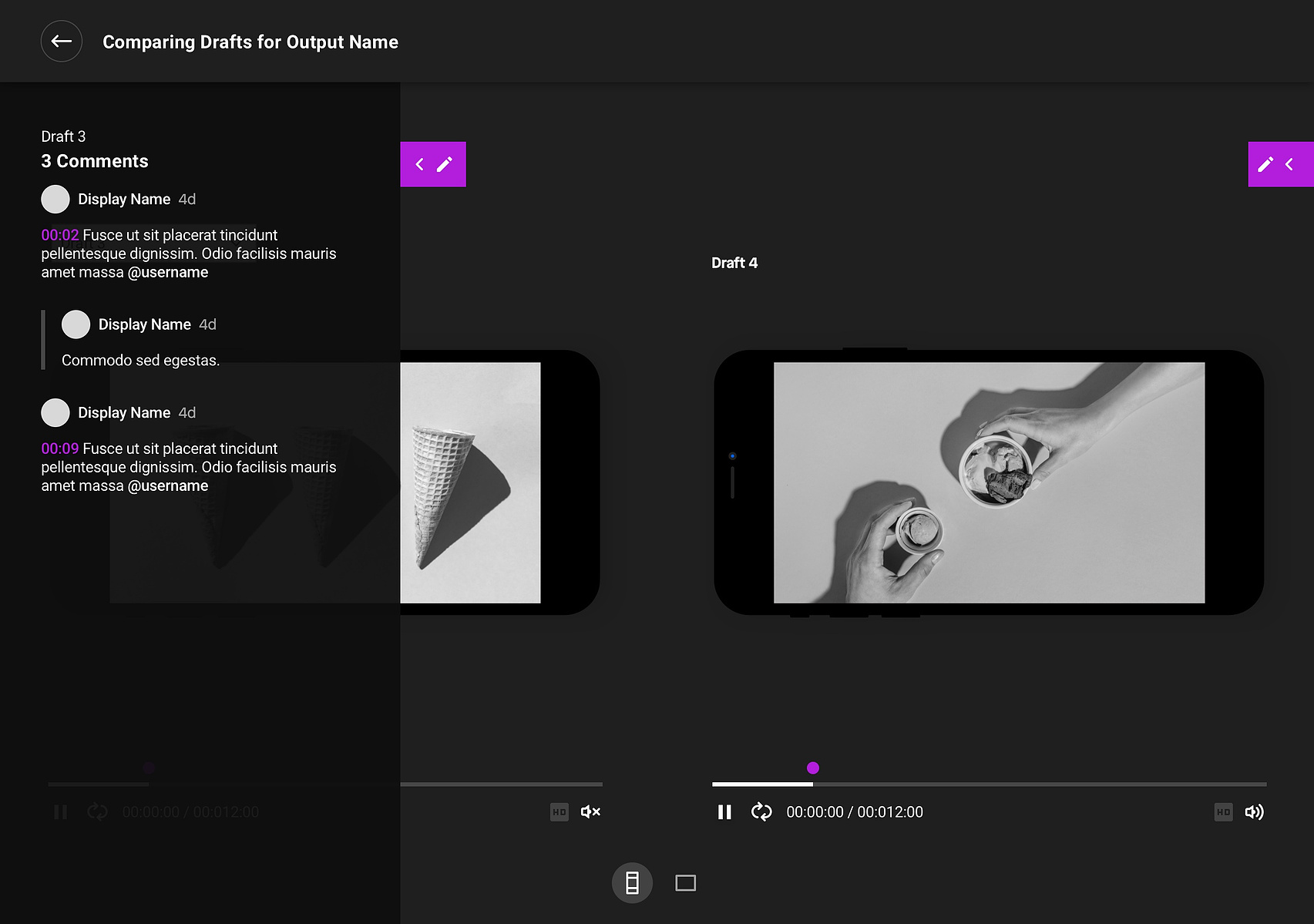Click the purple marker on Draft 4 timeline
Screen dimensions: 1314x924
point(813,768)
